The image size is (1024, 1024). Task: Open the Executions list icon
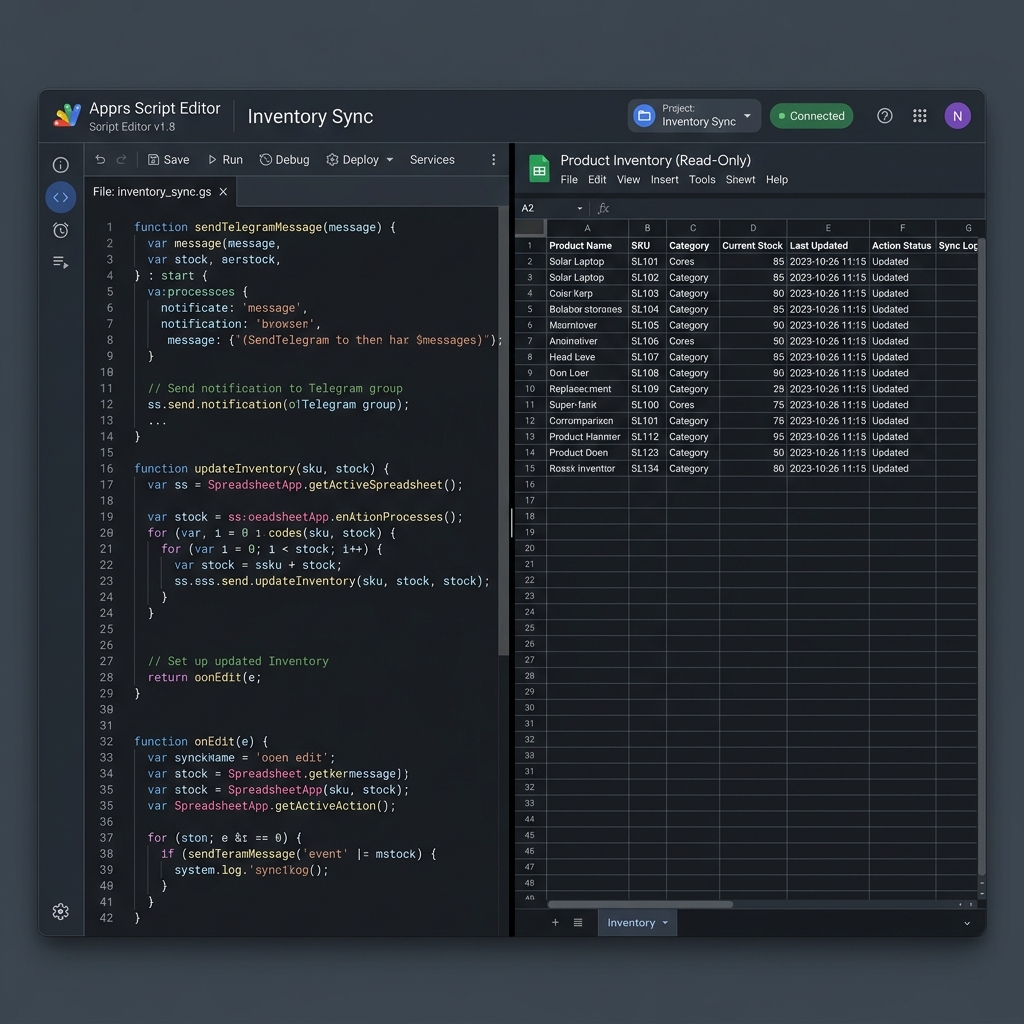pyautogui.click(x=61, y=262)
